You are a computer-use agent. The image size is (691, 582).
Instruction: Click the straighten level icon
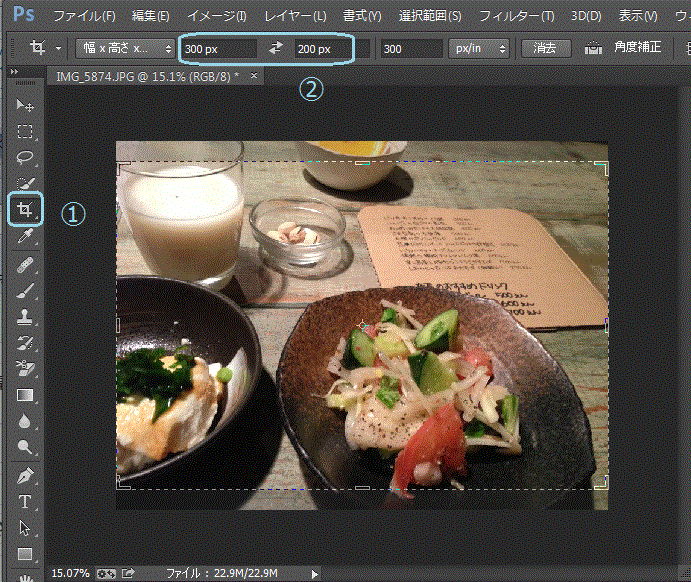(x=593, y=48)
